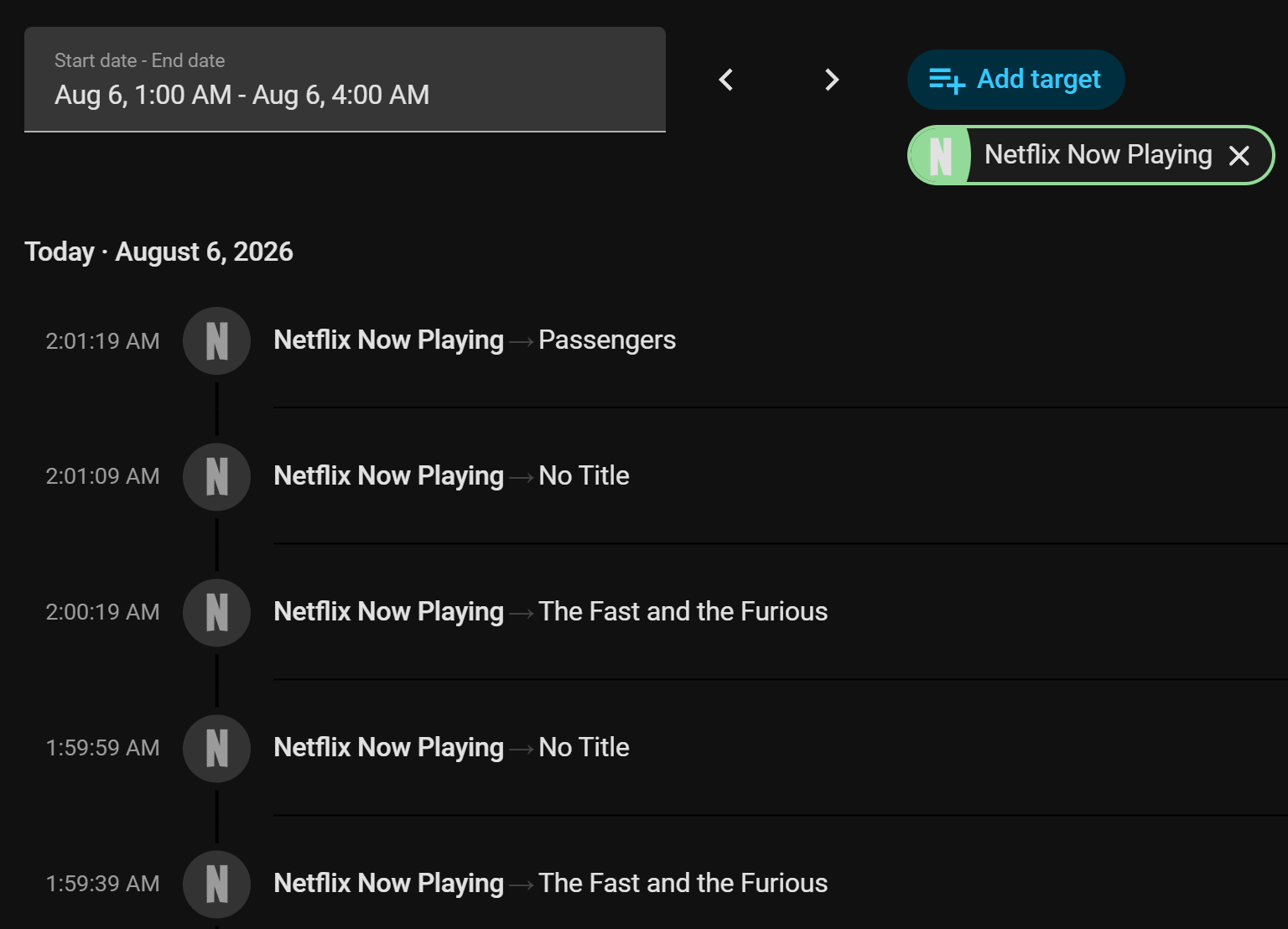
Task: Click Netflix Now Playing link at 2:00:19 AM
Action: [388, 612]
